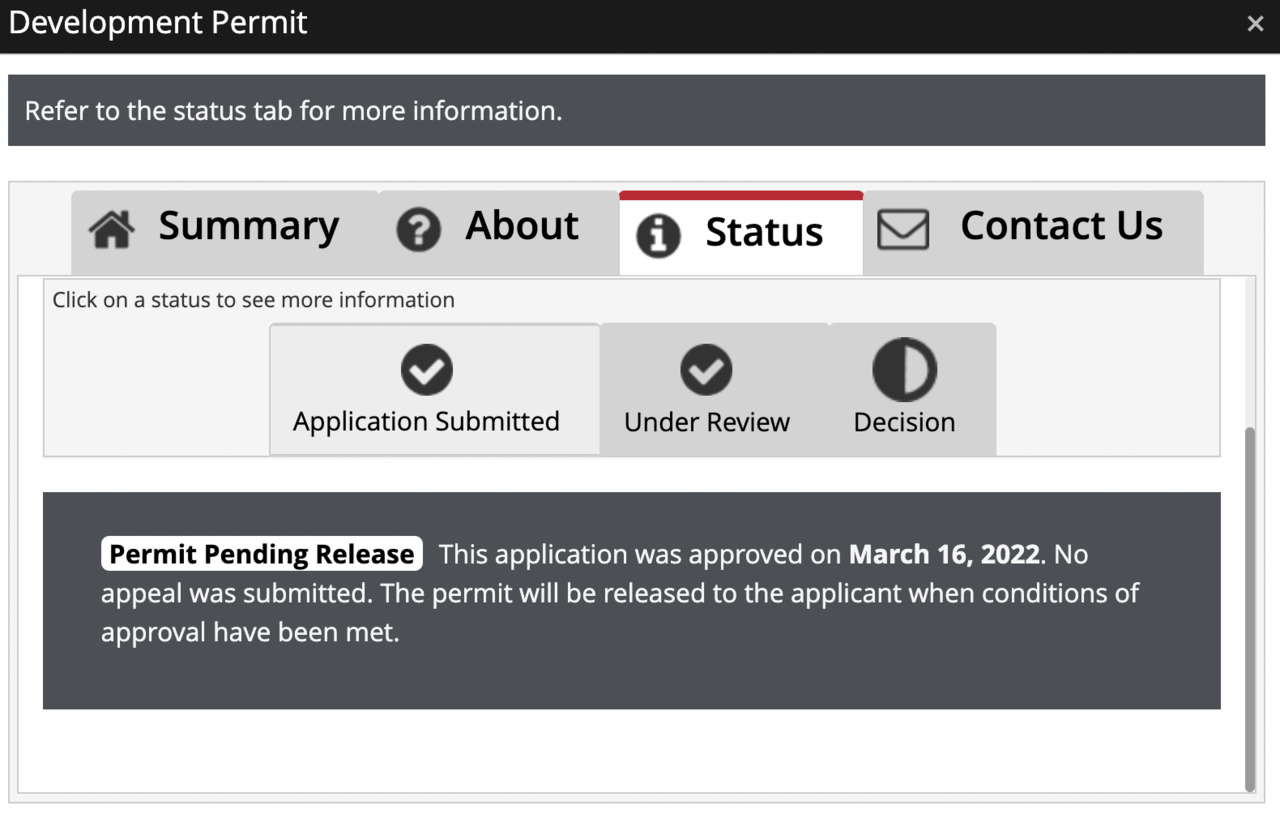The image size is (1280, 827).
Task: Click the checkmark icon above Under Review
Action: pyautogui.click(x=706, y=370)
